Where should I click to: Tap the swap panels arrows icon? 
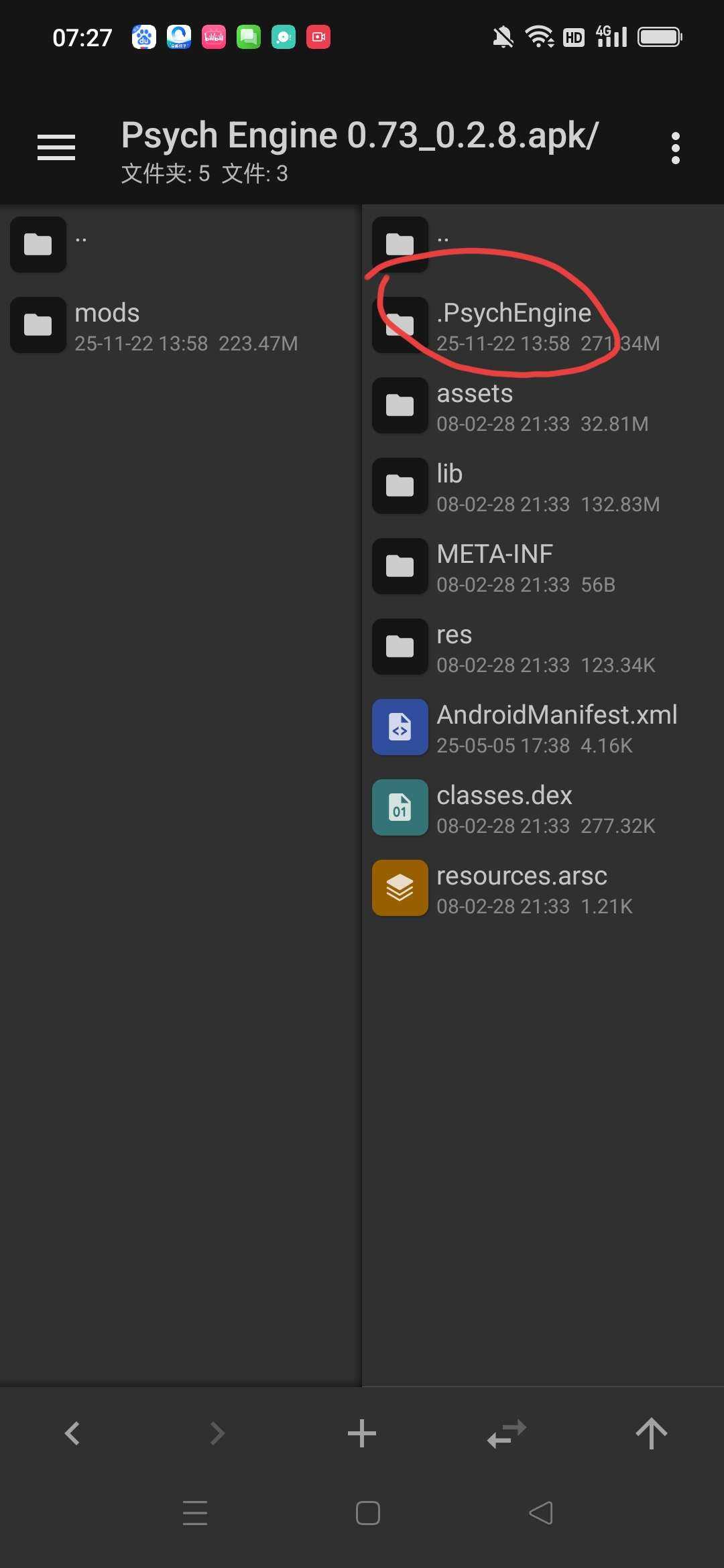pos(507,1433)
